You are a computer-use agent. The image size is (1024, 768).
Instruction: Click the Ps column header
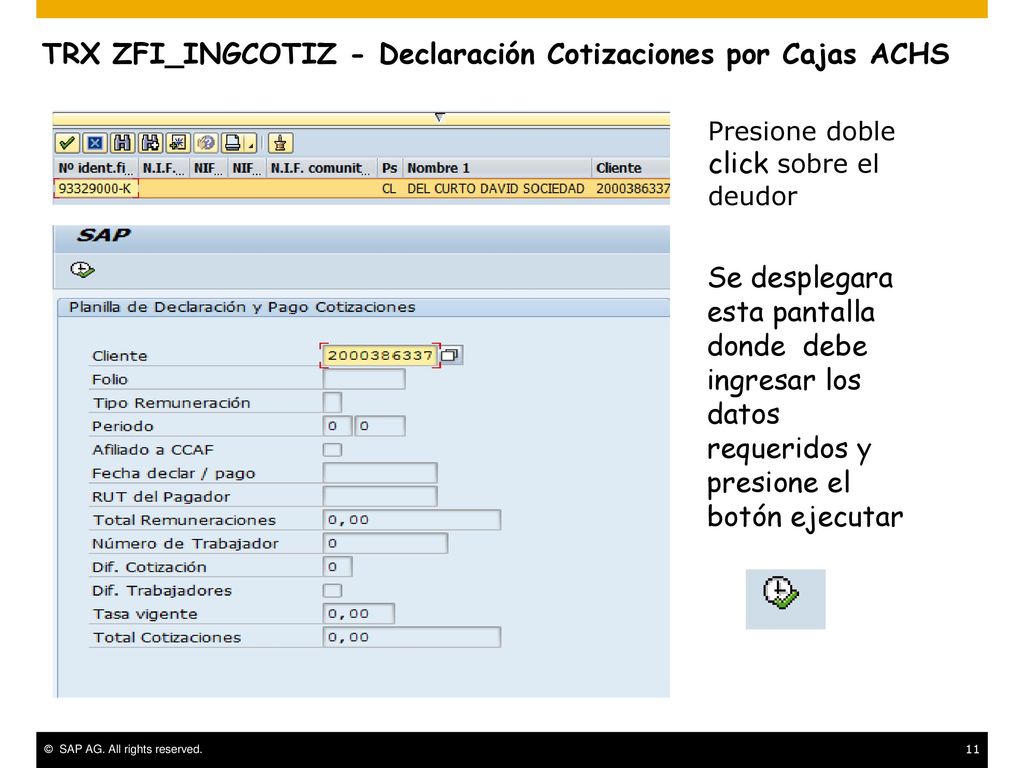[x=390, y=168]
